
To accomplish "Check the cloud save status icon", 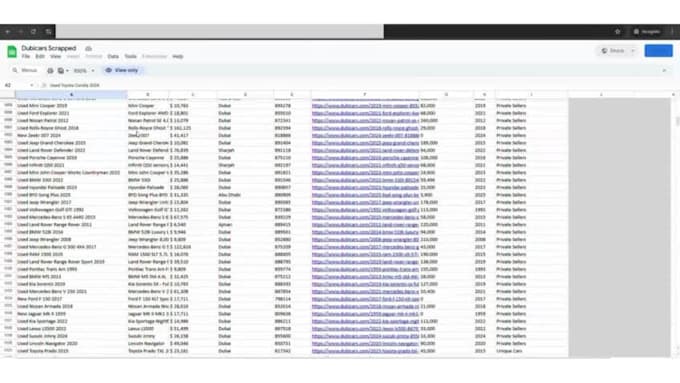I will pos(88,49).
